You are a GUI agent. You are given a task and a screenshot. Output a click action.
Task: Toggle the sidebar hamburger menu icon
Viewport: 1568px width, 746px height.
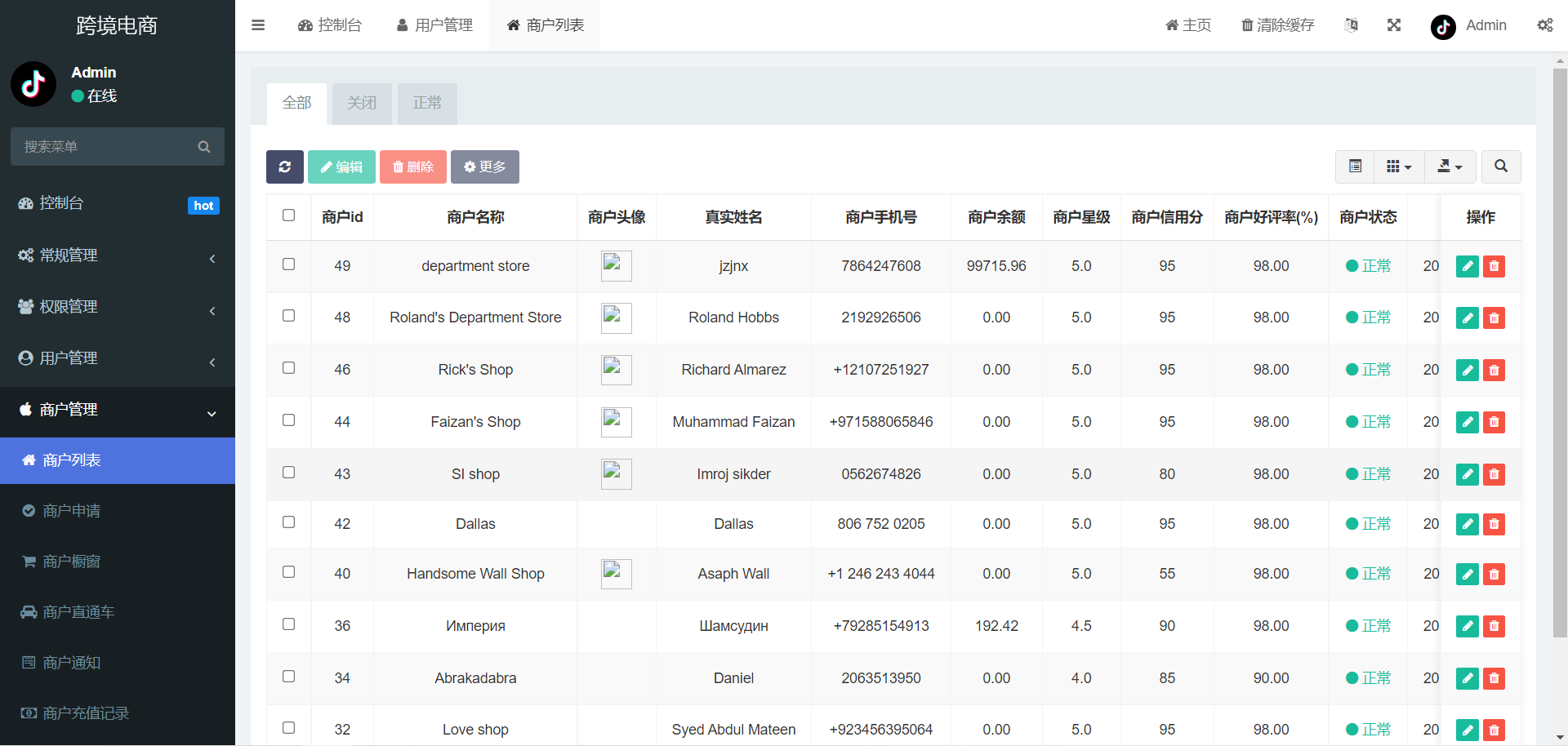[x=258, y=25]
